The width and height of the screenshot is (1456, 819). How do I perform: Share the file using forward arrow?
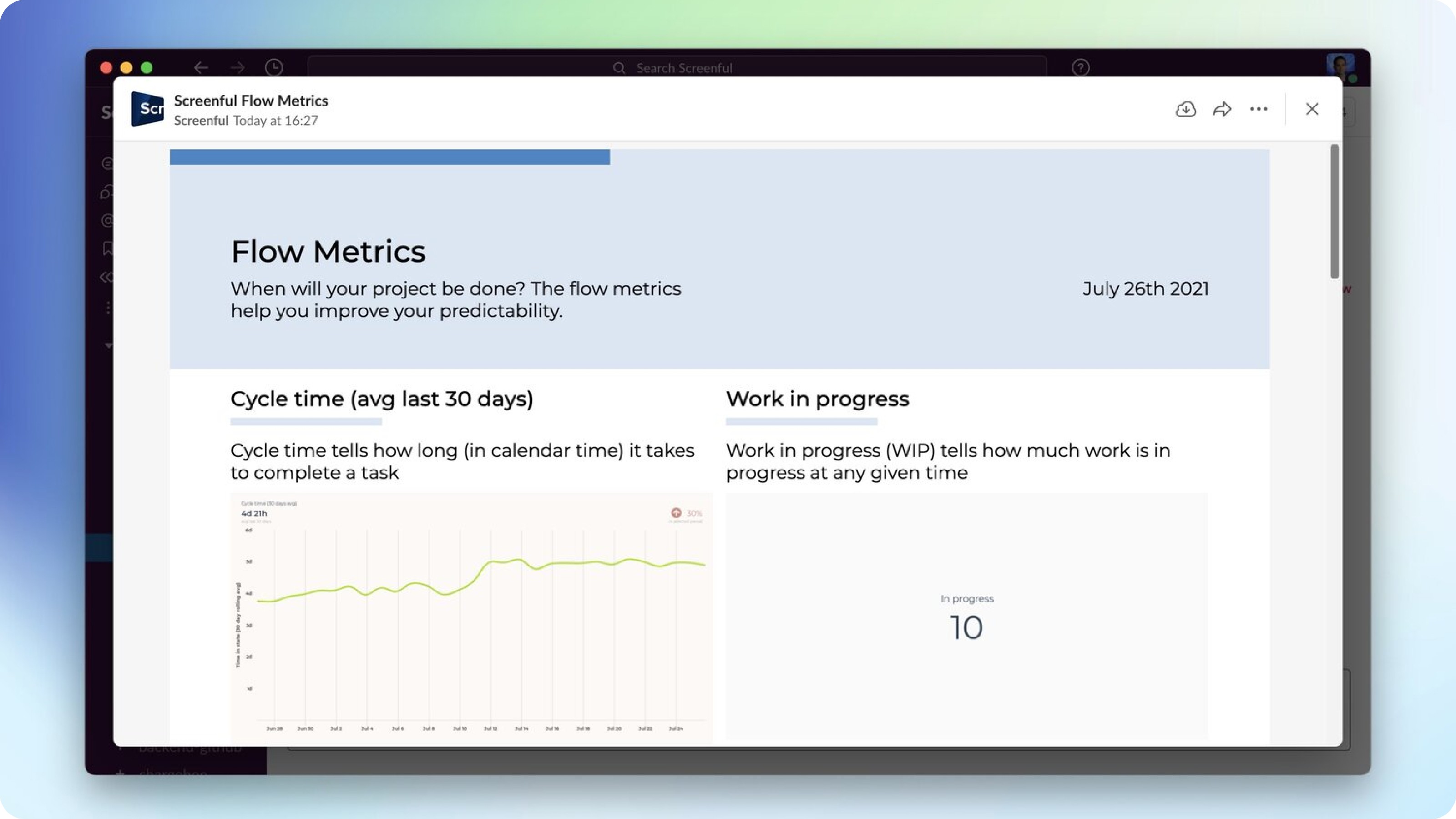point(1222,109)
